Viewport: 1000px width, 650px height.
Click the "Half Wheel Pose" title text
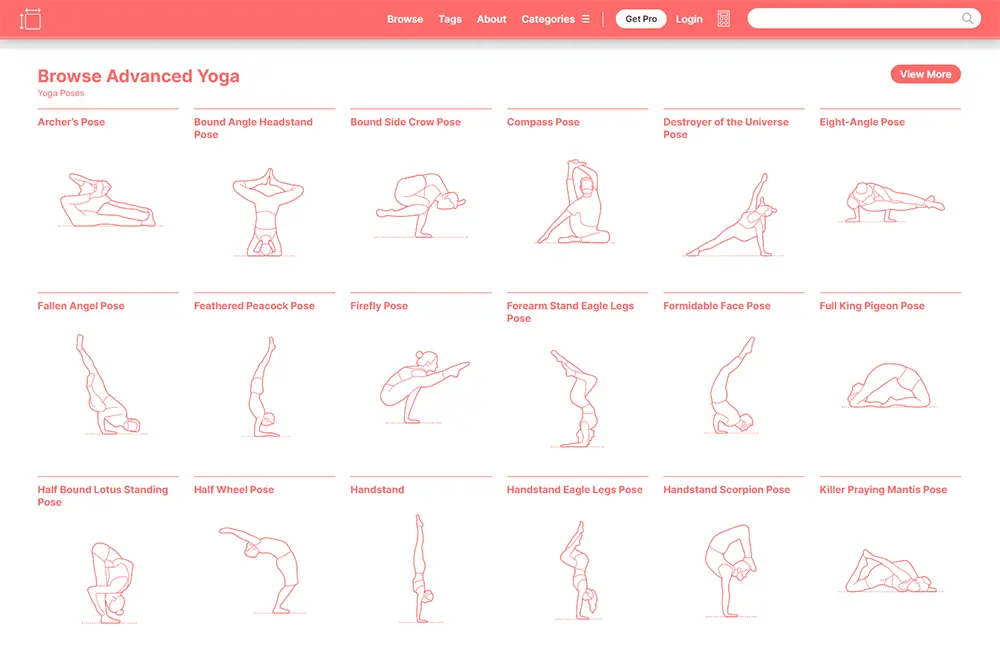pyautogui.click(x=234, y=489)
